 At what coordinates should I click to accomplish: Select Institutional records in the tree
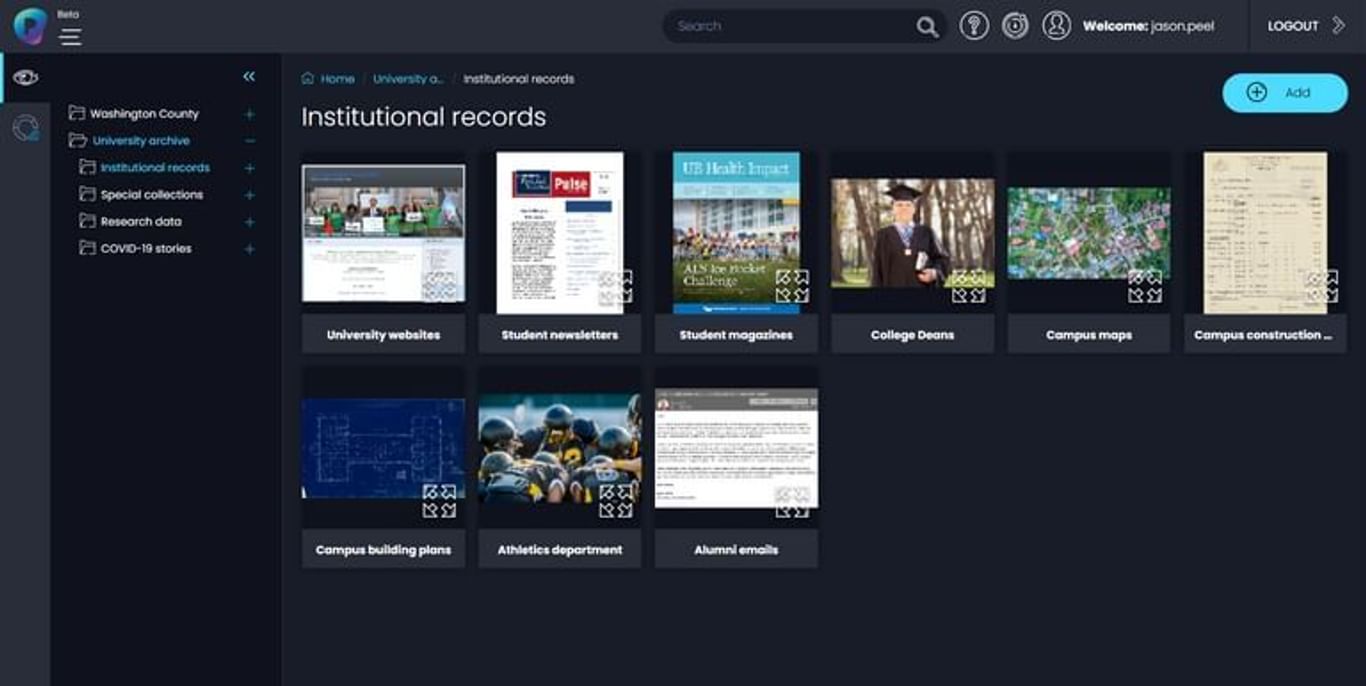coord(155,168)
